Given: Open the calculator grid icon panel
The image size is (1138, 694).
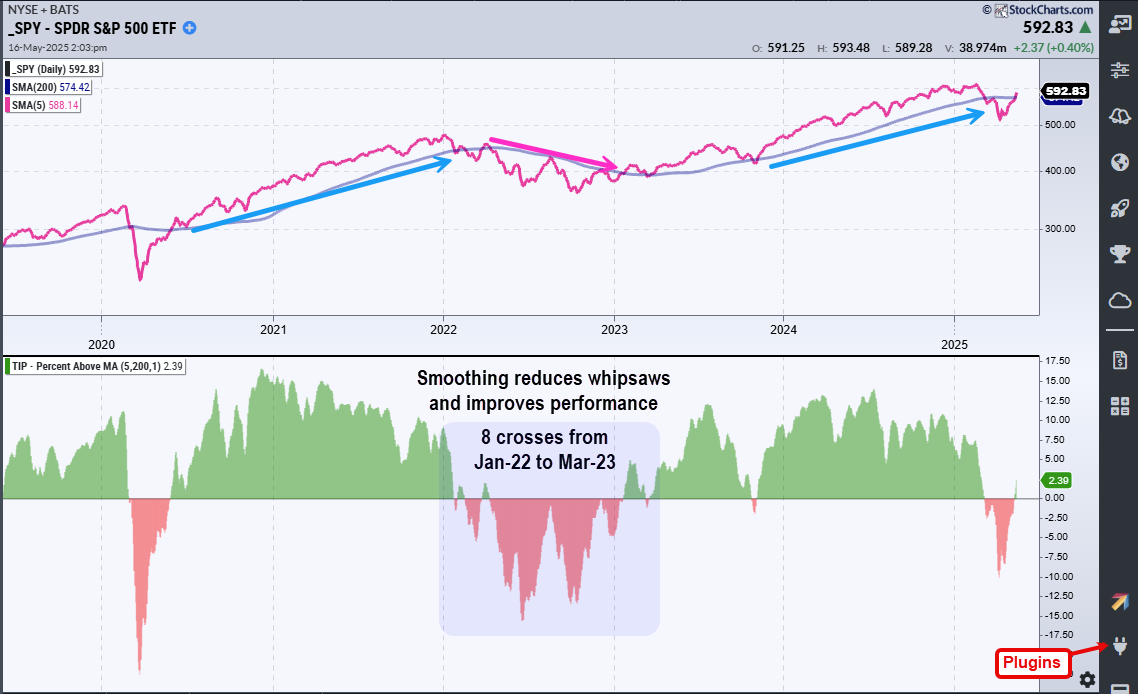Looking at the screenshot, I should (x=1120, y=406).
